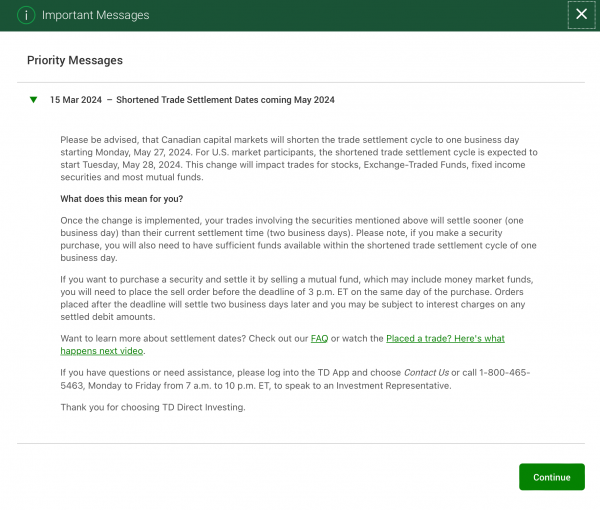The height and width of the screenshot is (510, 600).
Task: Close the Important Messages dialog
Action: (x=581, y=15)
